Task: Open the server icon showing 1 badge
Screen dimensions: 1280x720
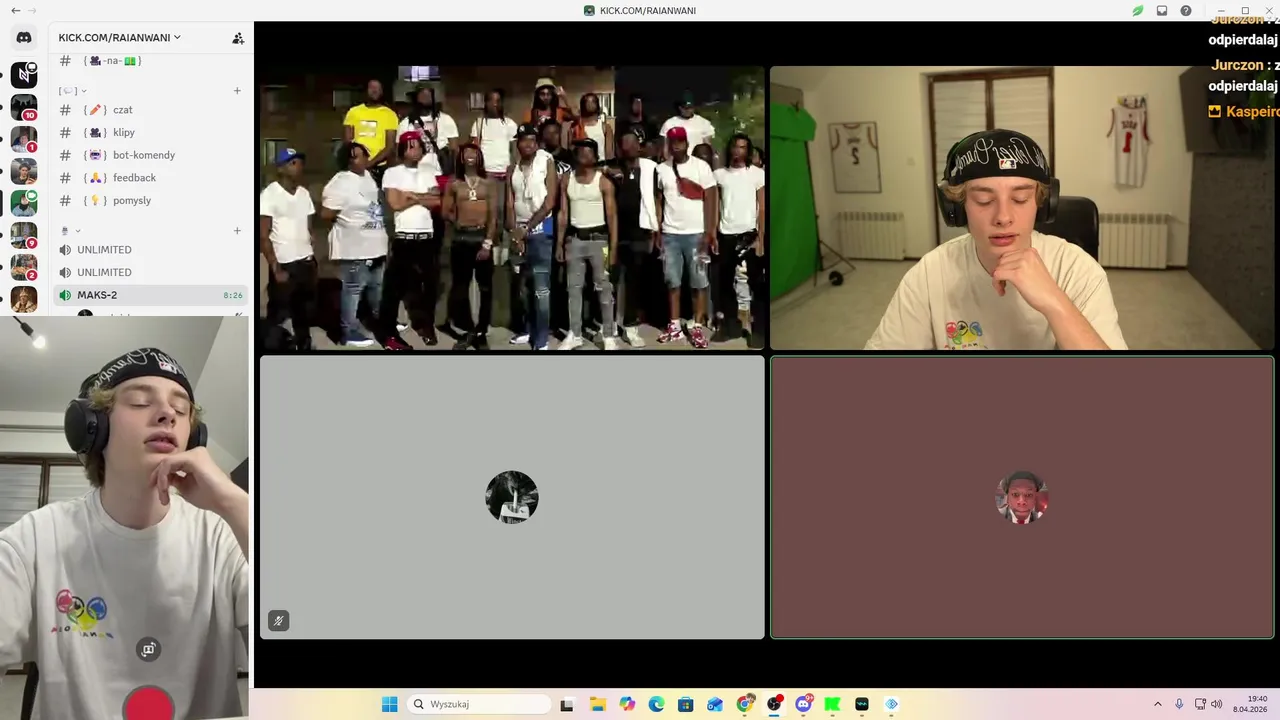Action: click(24, 139)
